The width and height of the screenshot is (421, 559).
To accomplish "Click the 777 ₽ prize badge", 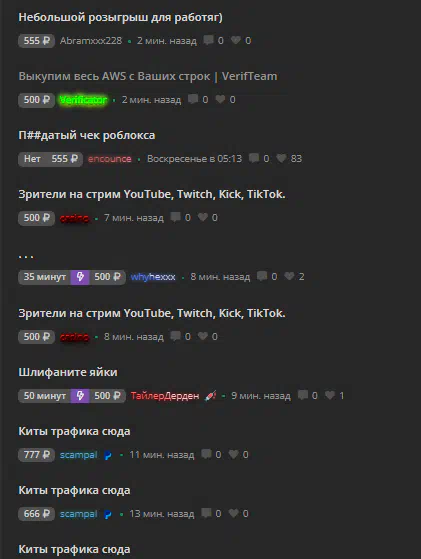I will coord(36,455).
